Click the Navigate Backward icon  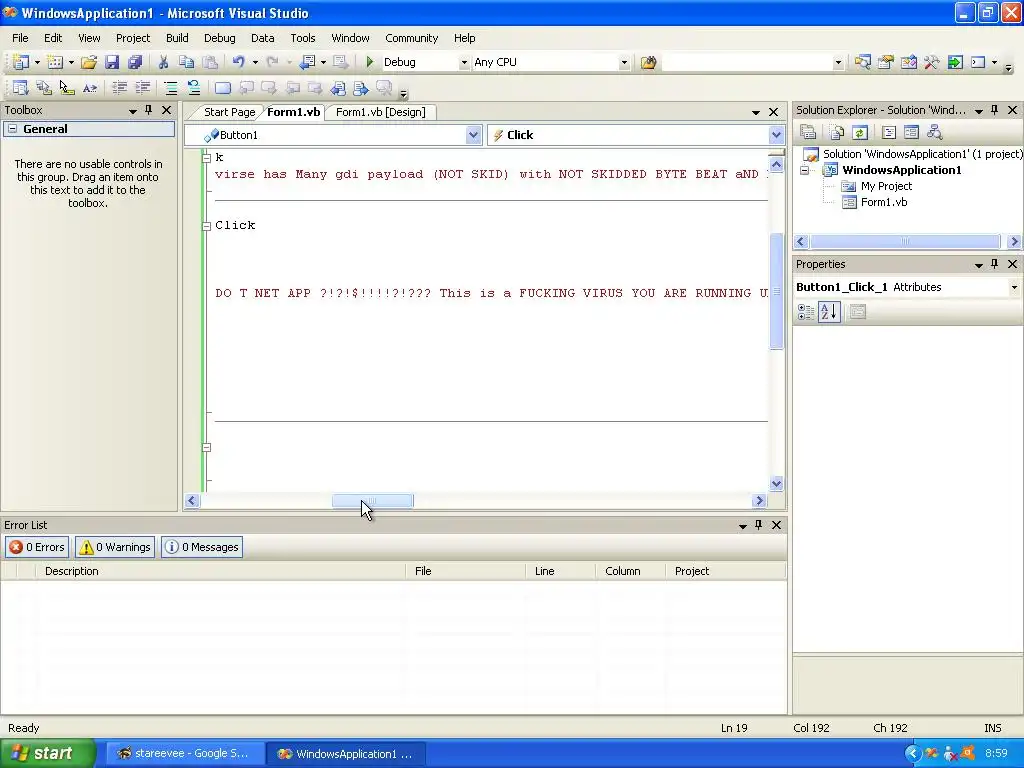(x=307, y=62)
